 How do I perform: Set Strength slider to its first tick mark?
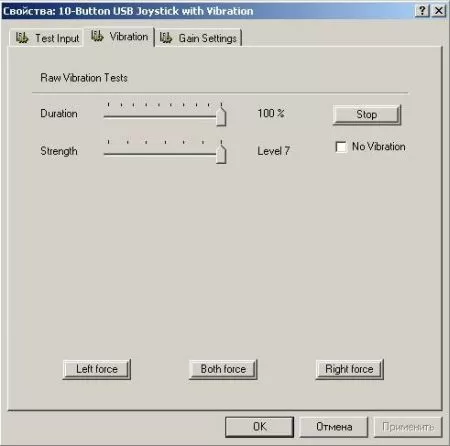click(108, 154)
